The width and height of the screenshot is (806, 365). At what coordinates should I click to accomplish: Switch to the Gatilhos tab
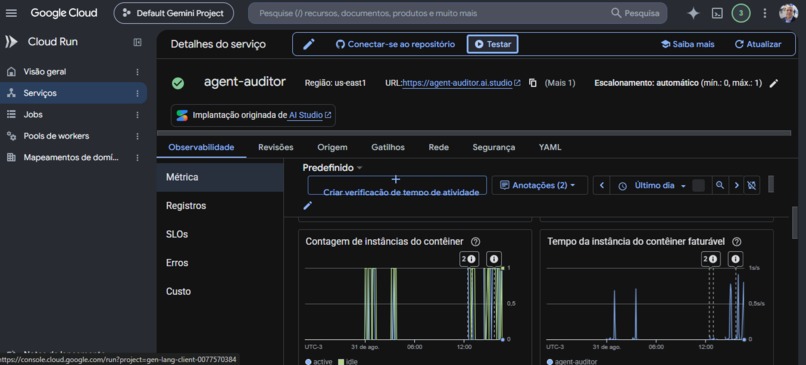[x=388, y=147]
